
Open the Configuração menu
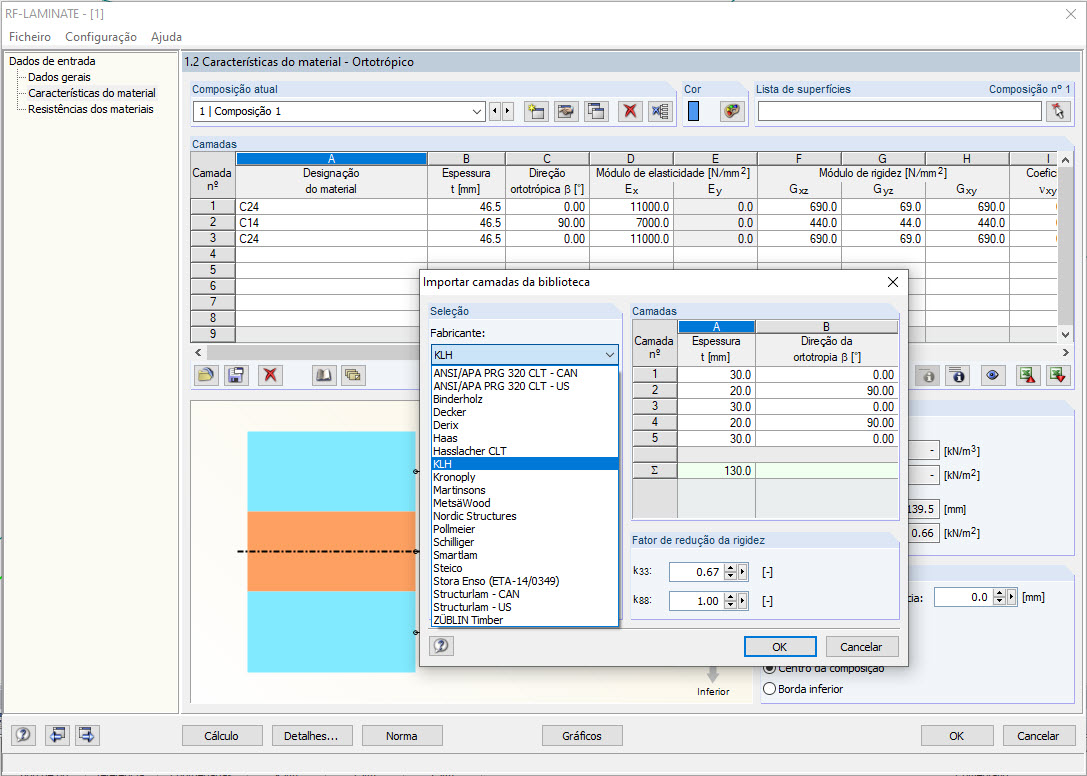pyautogui.click(x=101, y=37)
